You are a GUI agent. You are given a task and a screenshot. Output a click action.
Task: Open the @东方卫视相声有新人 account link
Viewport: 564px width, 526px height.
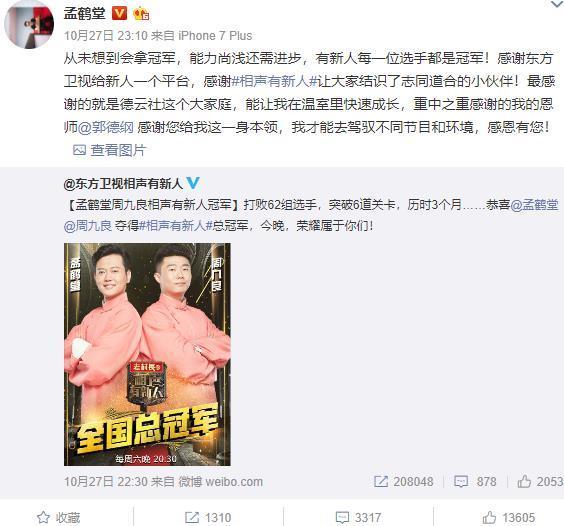(x=123, y=184)
